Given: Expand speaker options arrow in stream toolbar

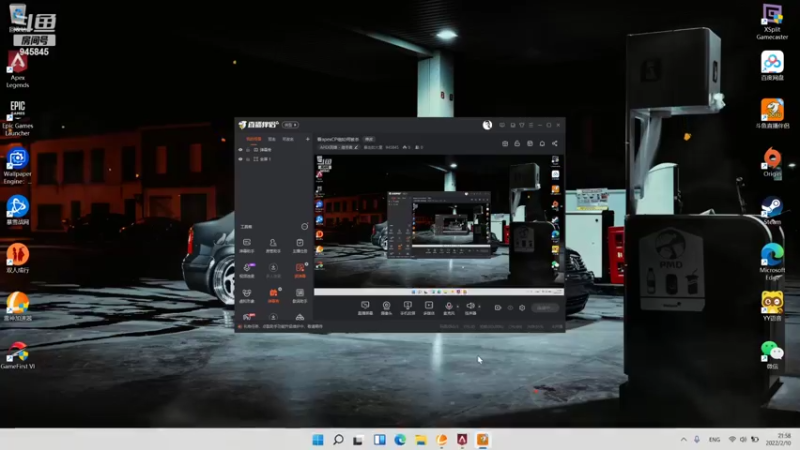Looking at the screenshot, I should 479,307.
